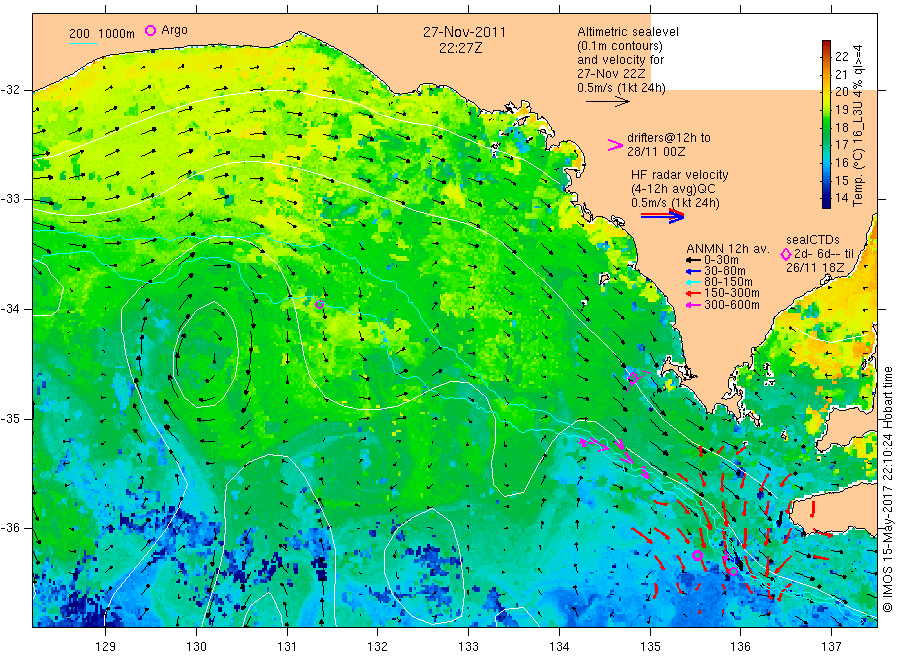Click the cyan 80-150m ANMN arrow
The width and height of the screenshot is (900, 660).
point(694,282)
